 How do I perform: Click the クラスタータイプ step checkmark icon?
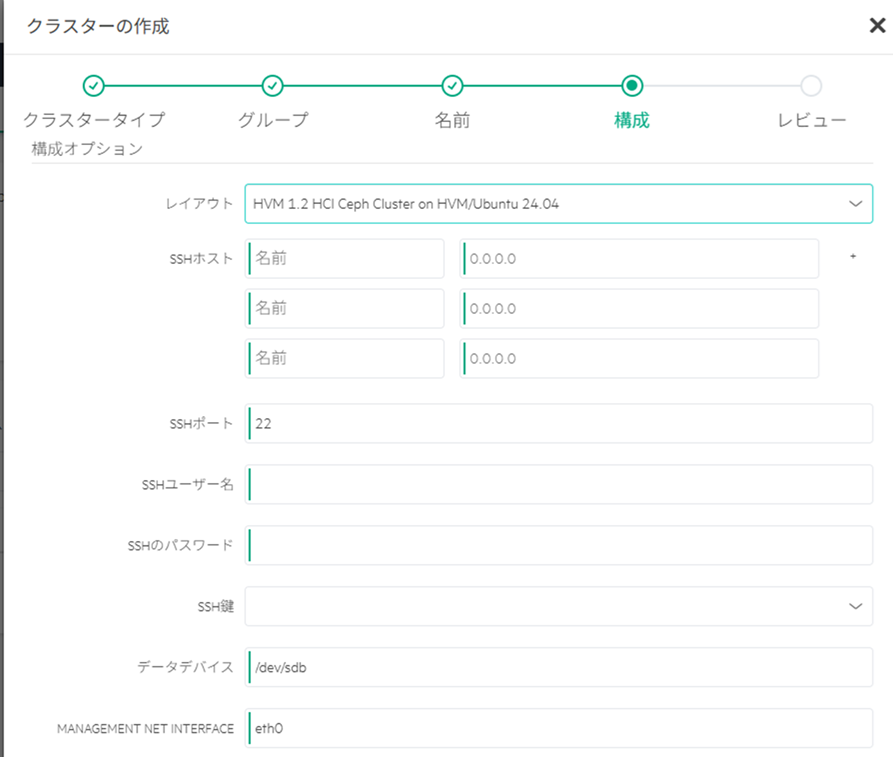[93, 86]
